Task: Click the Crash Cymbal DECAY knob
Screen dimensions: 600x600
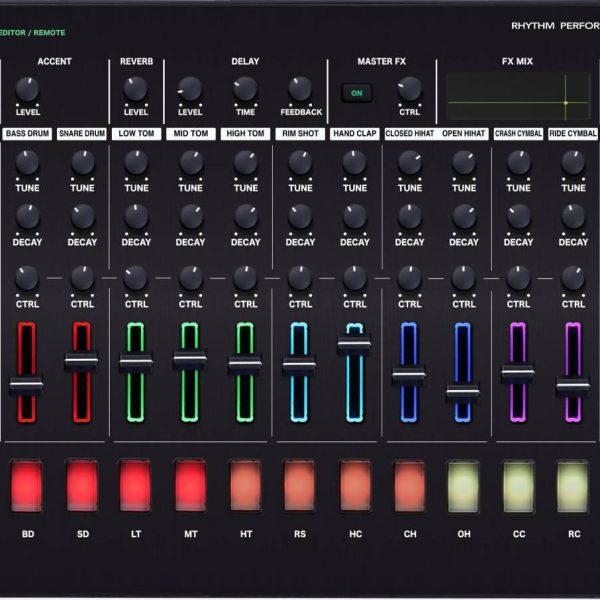Action: pos(518,217)
